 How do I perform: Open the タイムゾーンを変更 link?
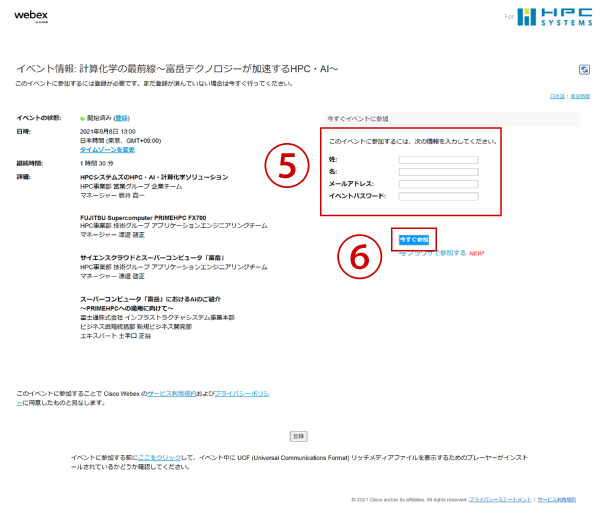(107, 150)
